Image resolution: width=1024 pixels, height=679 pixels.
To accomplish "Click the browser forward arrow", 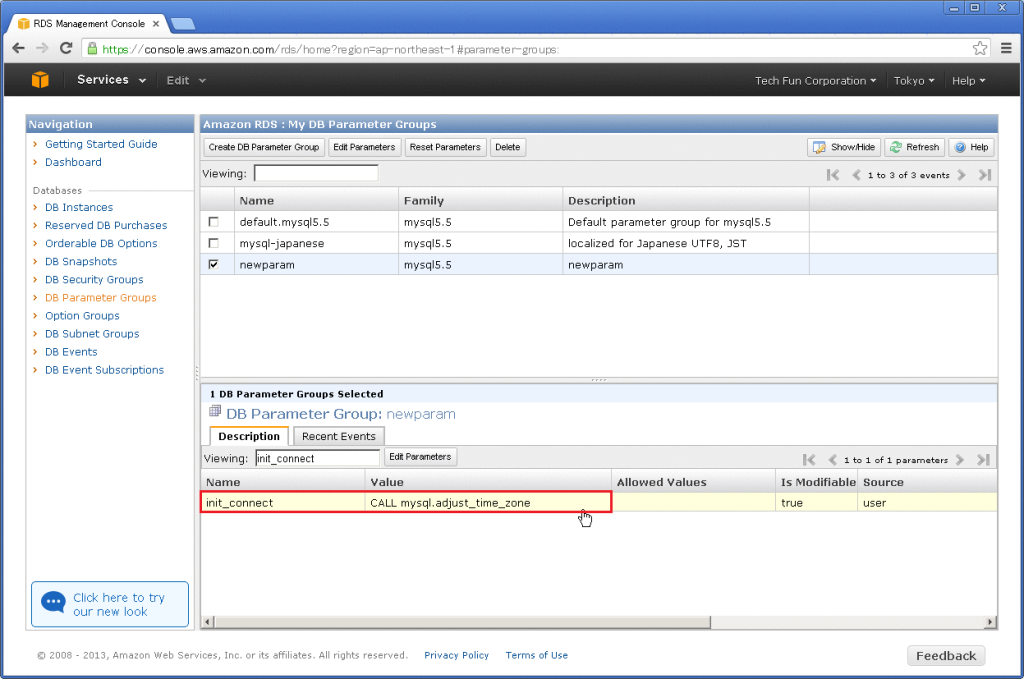I will (42, 48).
